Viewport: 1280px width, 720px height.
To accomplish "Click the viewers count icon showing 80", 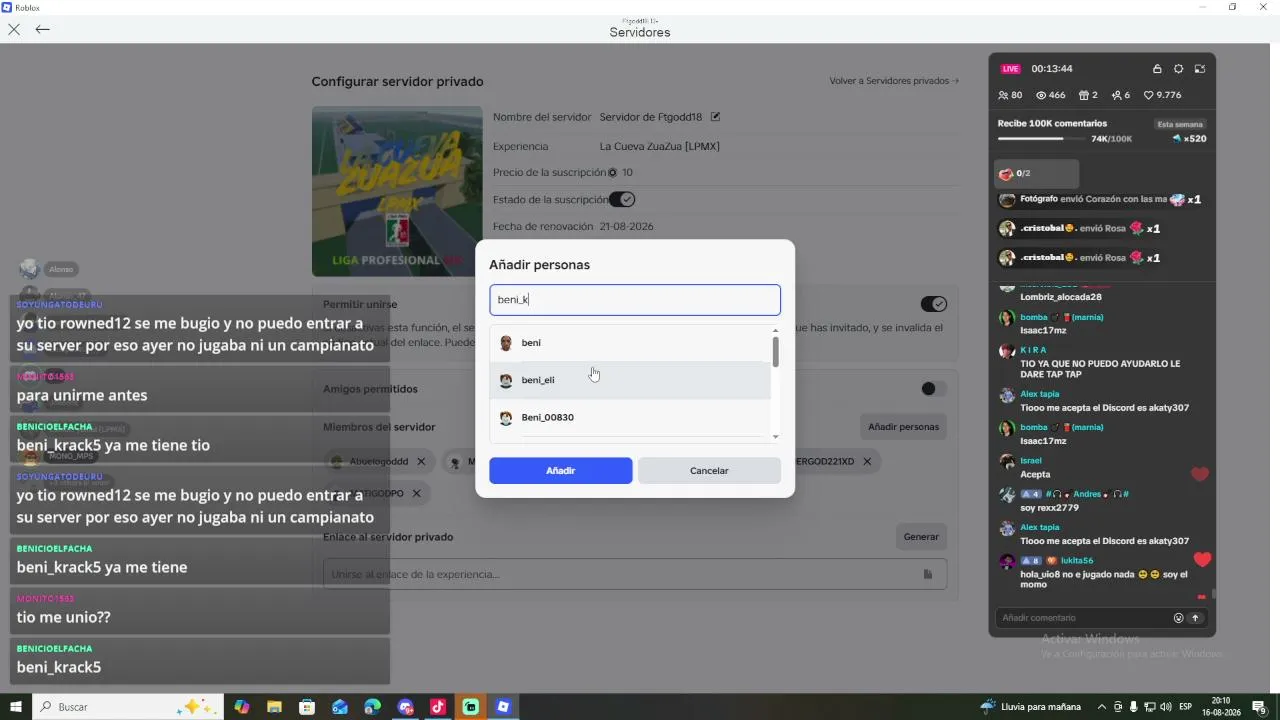I will point(1003,95).
